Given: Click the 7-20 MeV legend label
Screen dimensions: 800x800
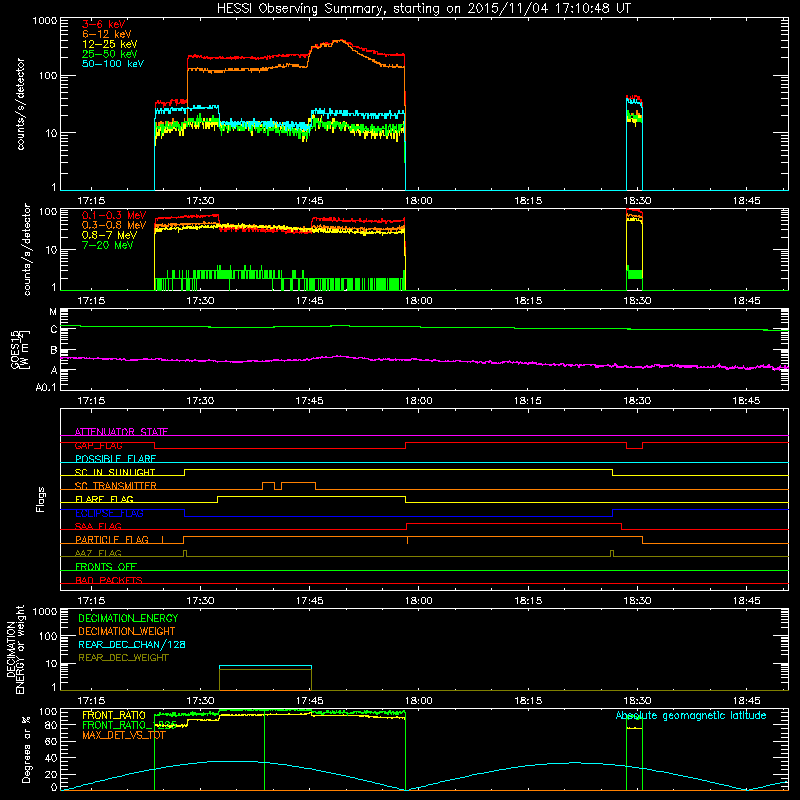Looking at the screenshot, I should point(107,245).
